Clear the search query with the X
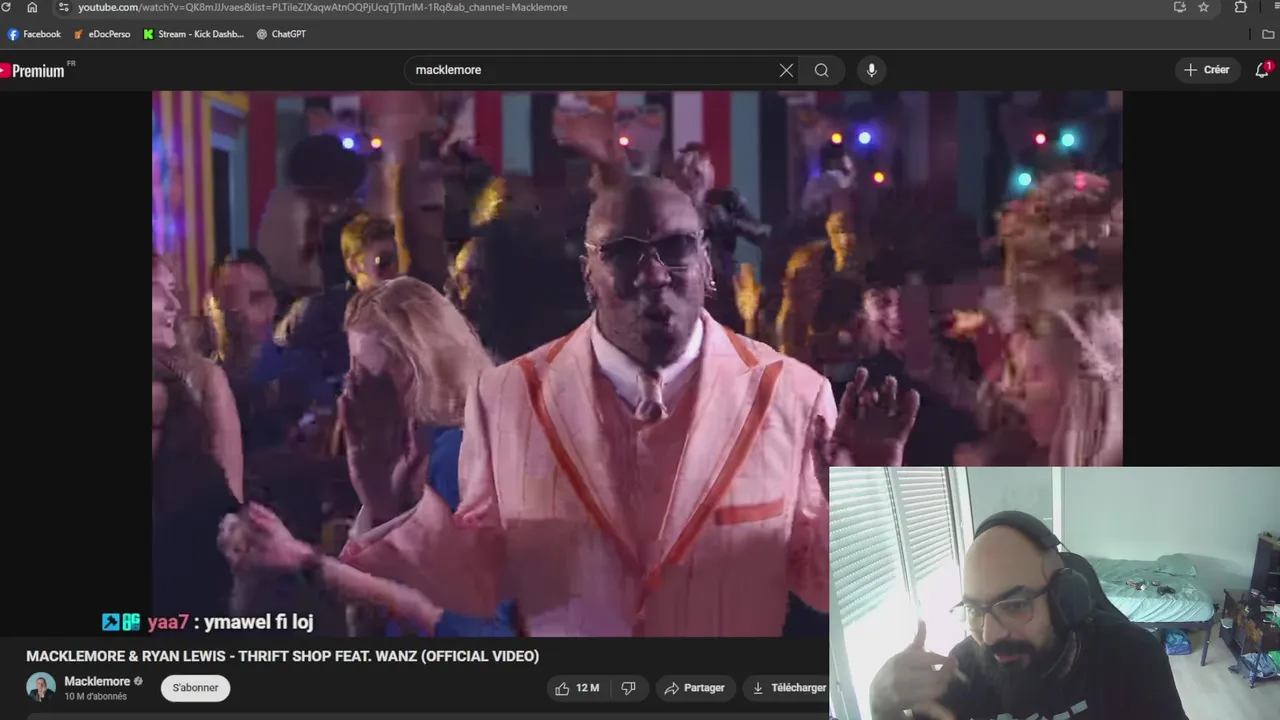Screen dimensions: 1280x720 786,70
